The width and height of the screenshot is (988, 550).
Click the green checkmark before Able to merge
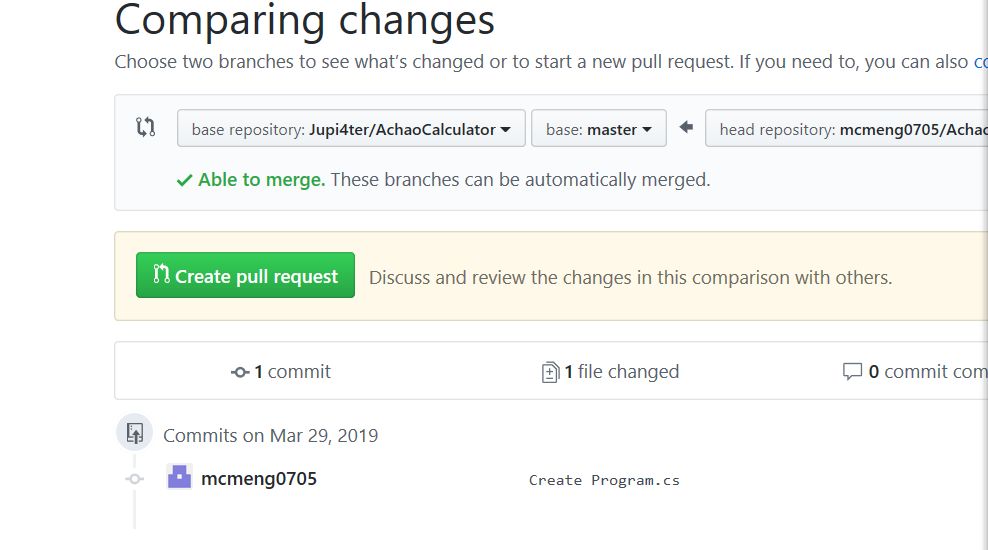click(x=184, y=180)
